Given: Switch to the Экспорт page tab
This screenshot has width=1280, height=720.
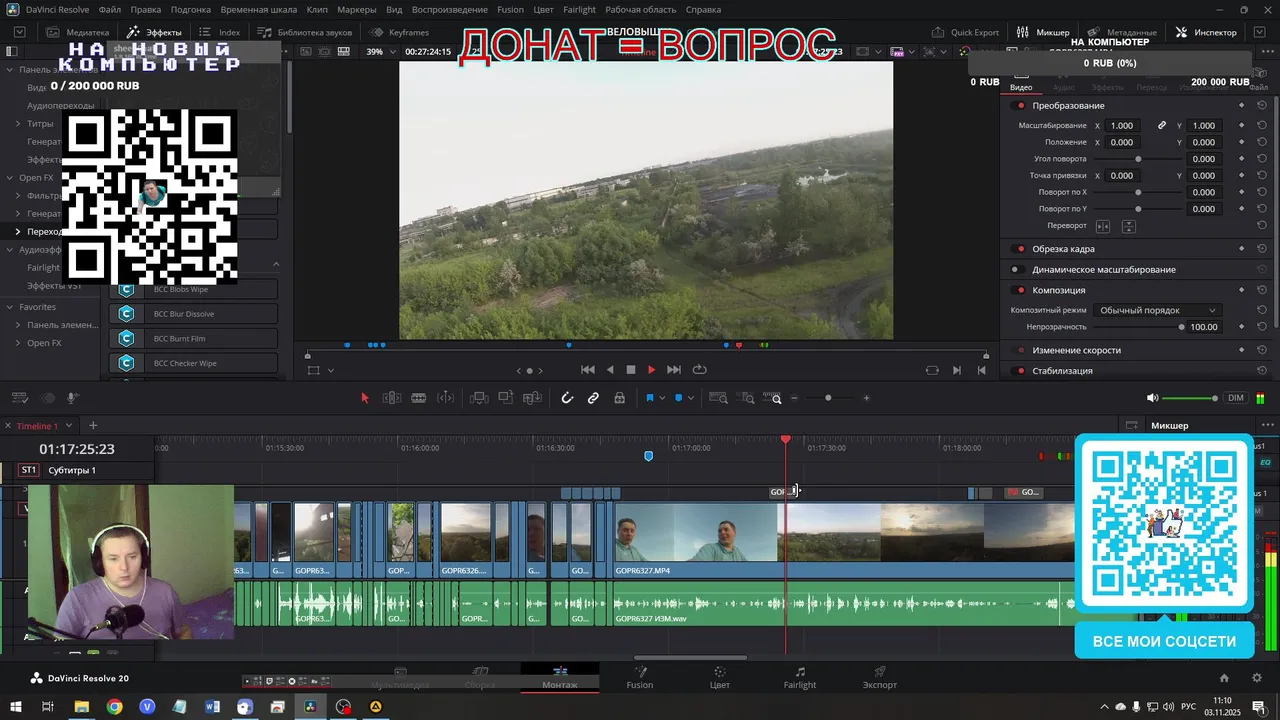Looking at the screenshot, I should [x=880, y=678].
